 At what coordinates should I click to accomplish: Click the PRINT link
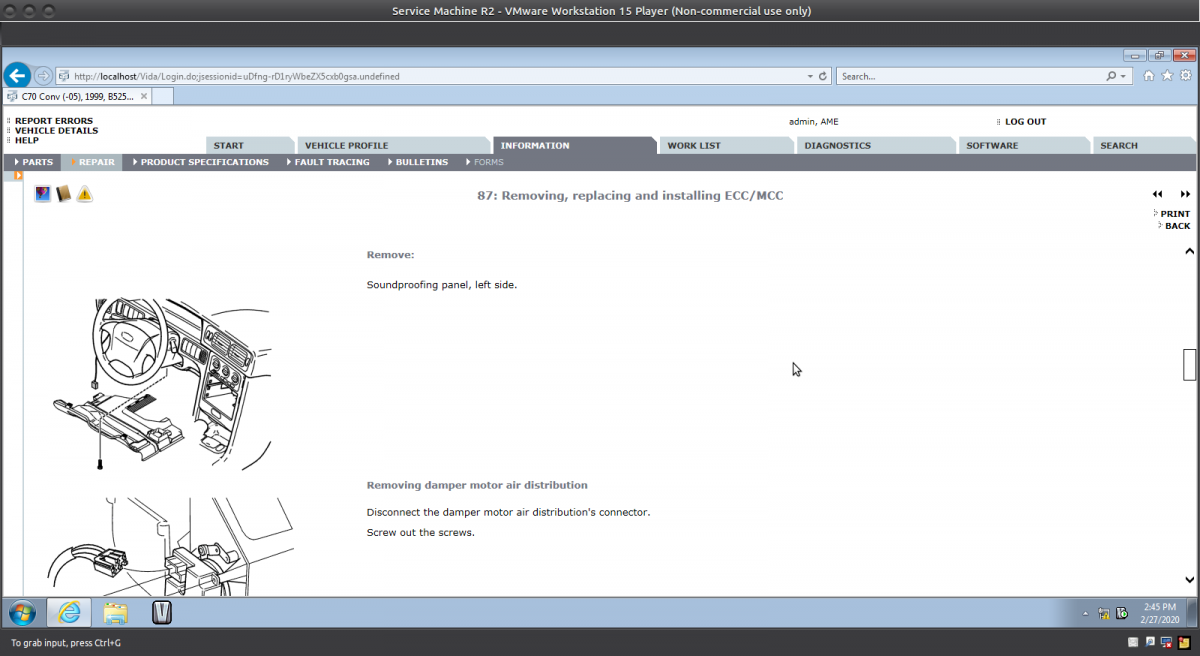click(1174, 214)
